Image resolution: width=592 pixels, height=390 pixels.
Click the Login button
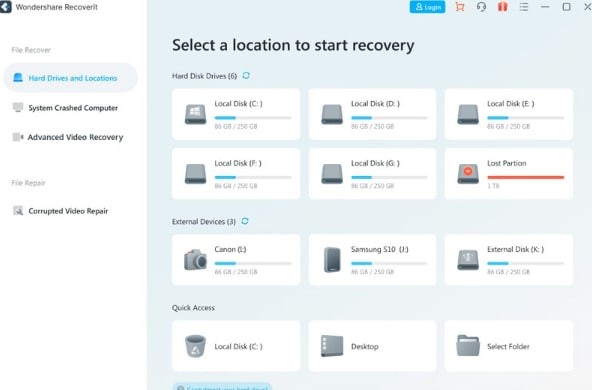pos(427,7)
